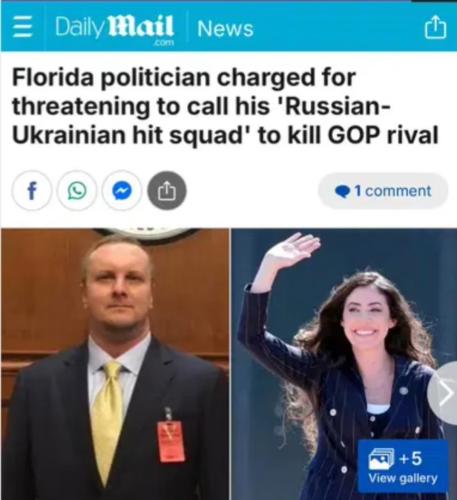Tap the header share icon
This screenshot has height=500, width=457.
click(435, 28)
